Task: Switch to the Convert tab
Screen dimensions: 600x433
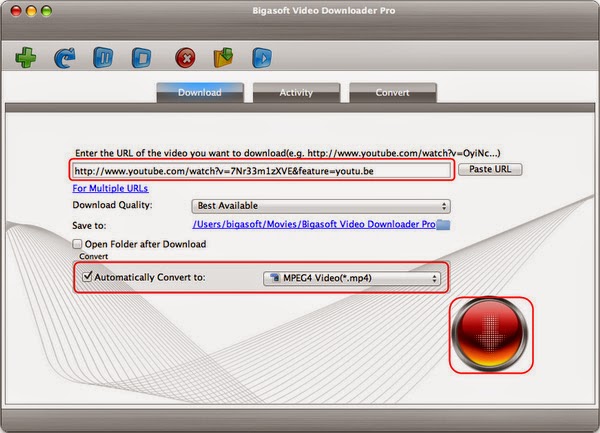Action: (x=393, y=93)
